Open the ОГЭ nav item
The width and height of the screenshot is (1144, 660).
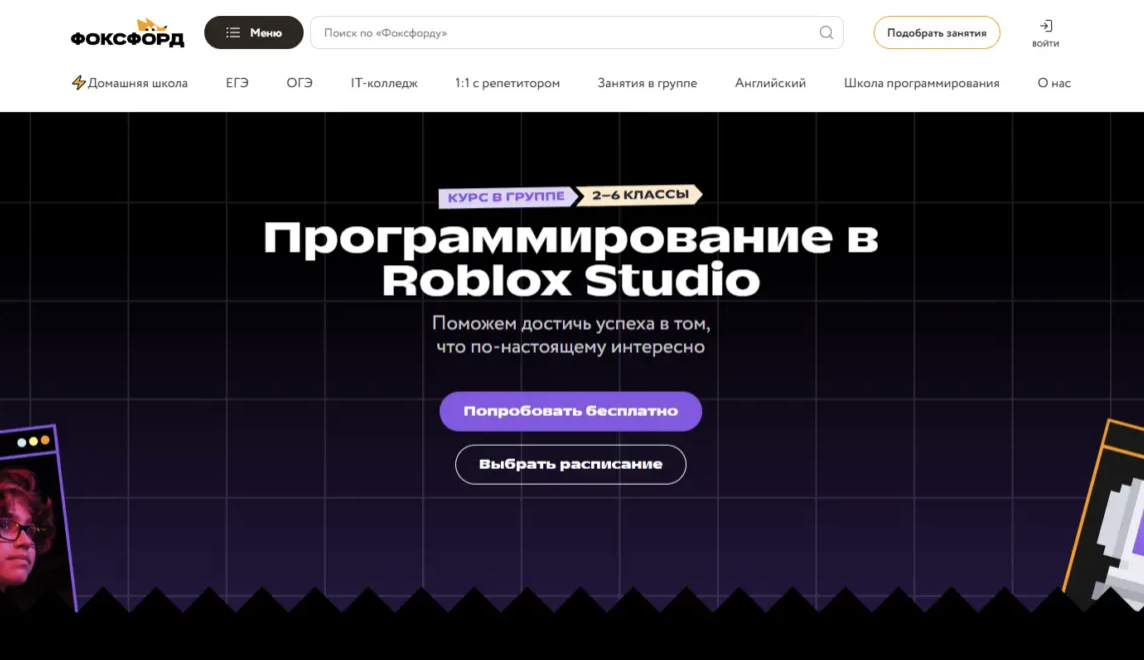[299, 83]
